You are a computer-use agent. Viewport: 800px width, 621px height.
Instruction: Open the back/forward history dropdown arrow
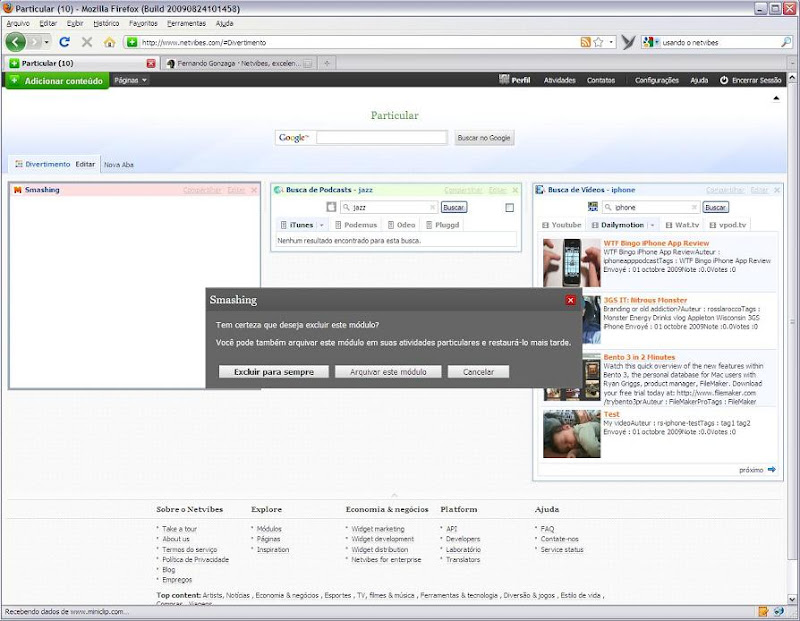pyautogui.click(x=47, y=42)
